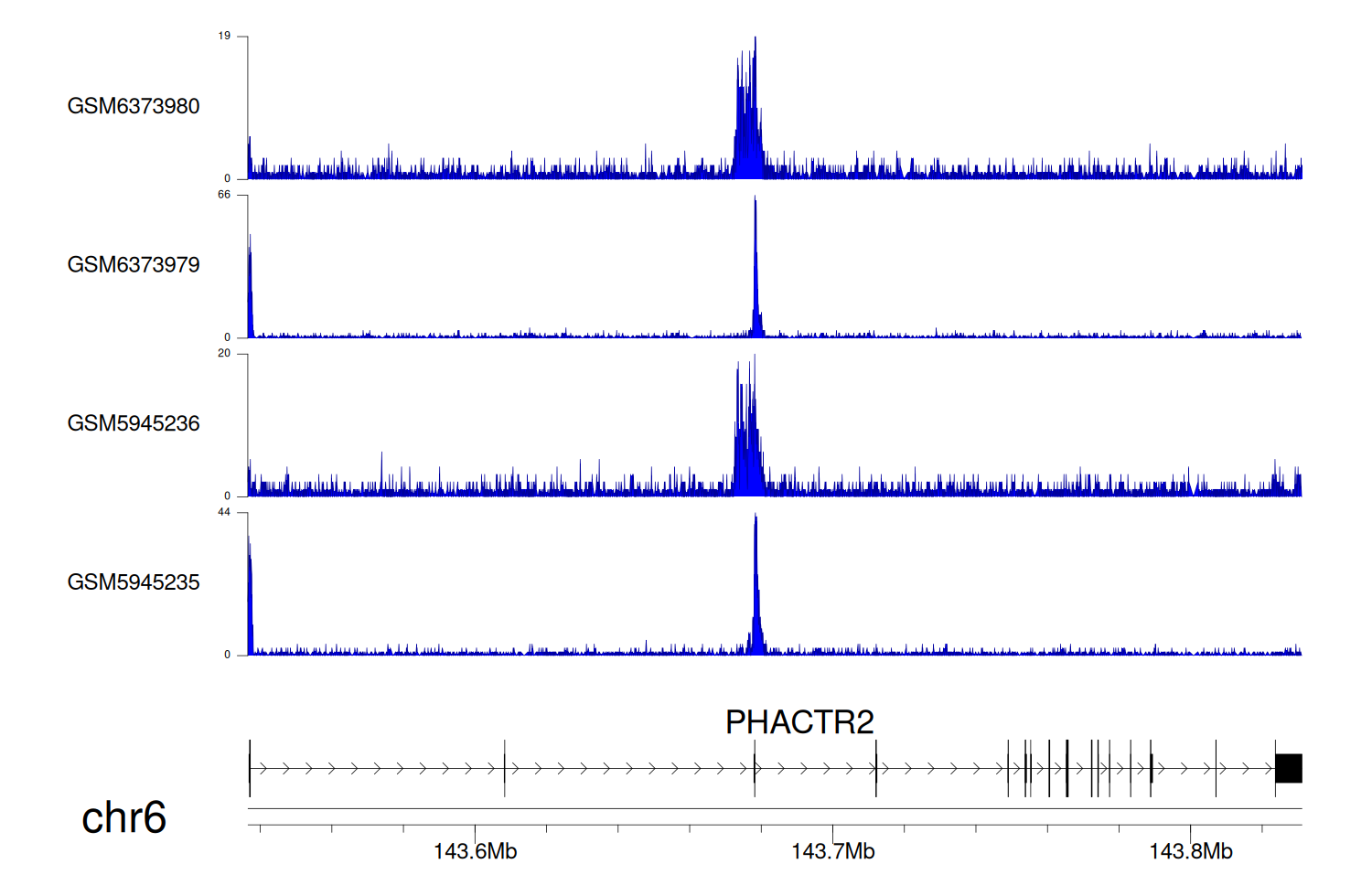The width and height of the screenshot is (1372, 896).
Task: Click the y-axis maximum value 19
Action: pyautogui.click(x=224, y=37)
